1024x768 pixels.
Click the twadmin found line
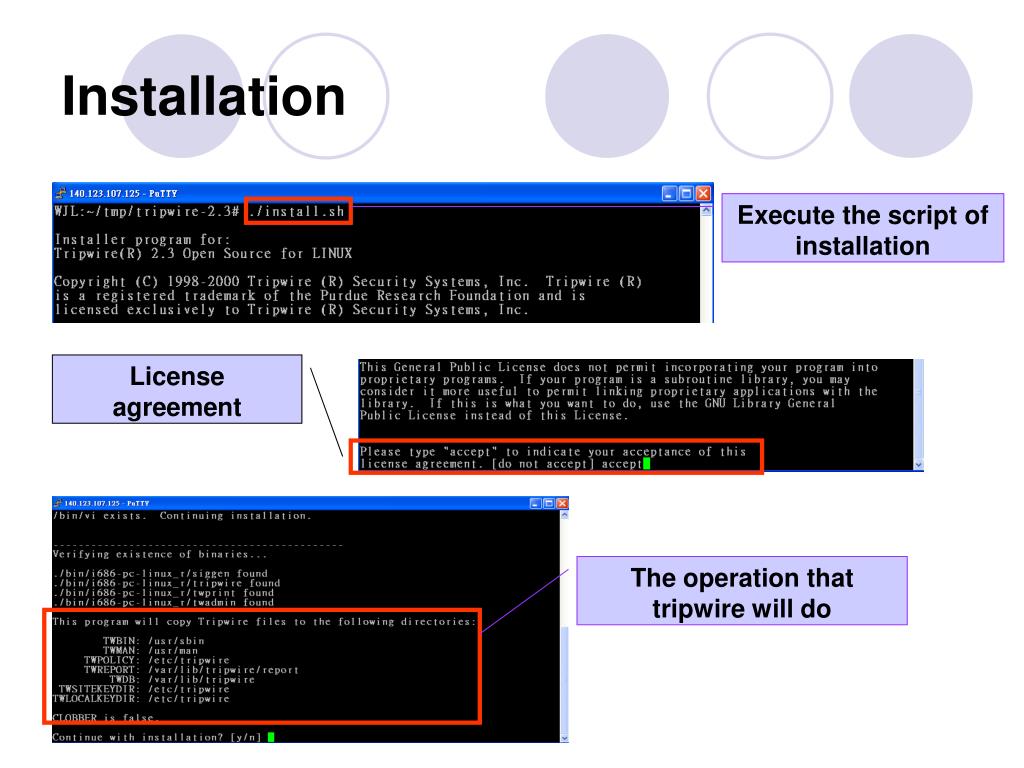[163, 603]
